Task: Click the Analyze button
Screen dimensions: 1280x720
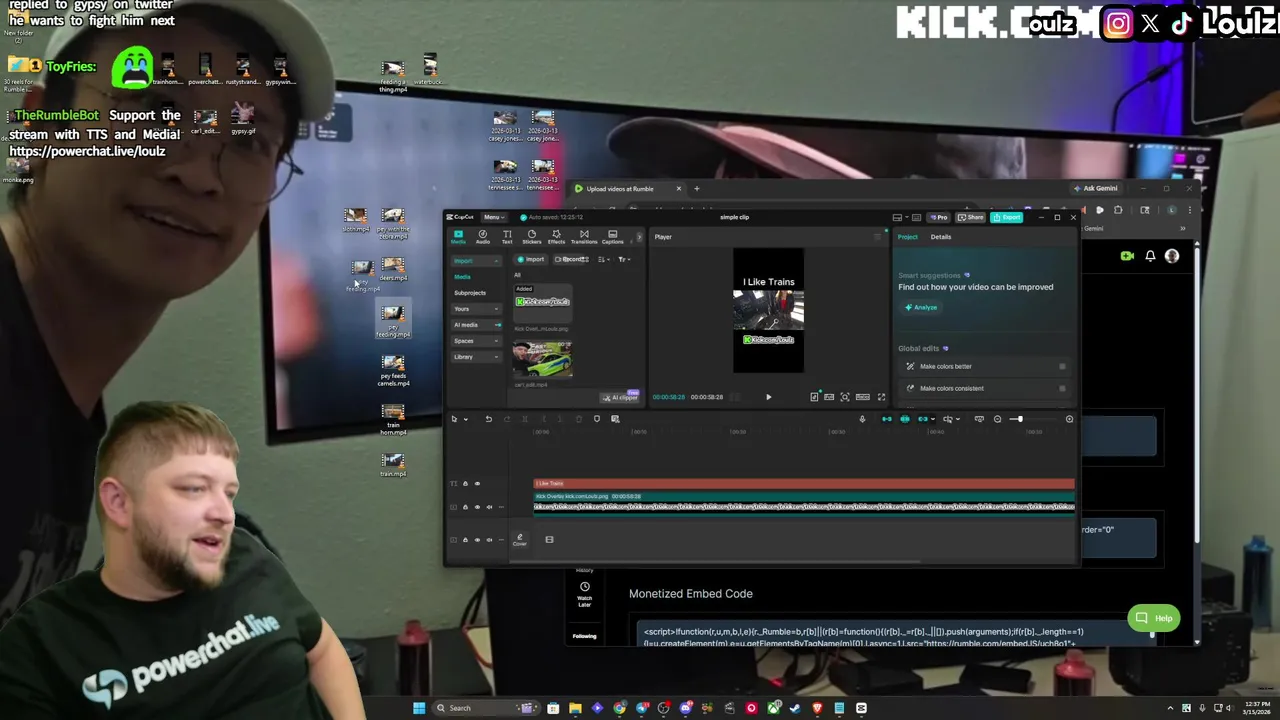Action: (x=921, y=307)
